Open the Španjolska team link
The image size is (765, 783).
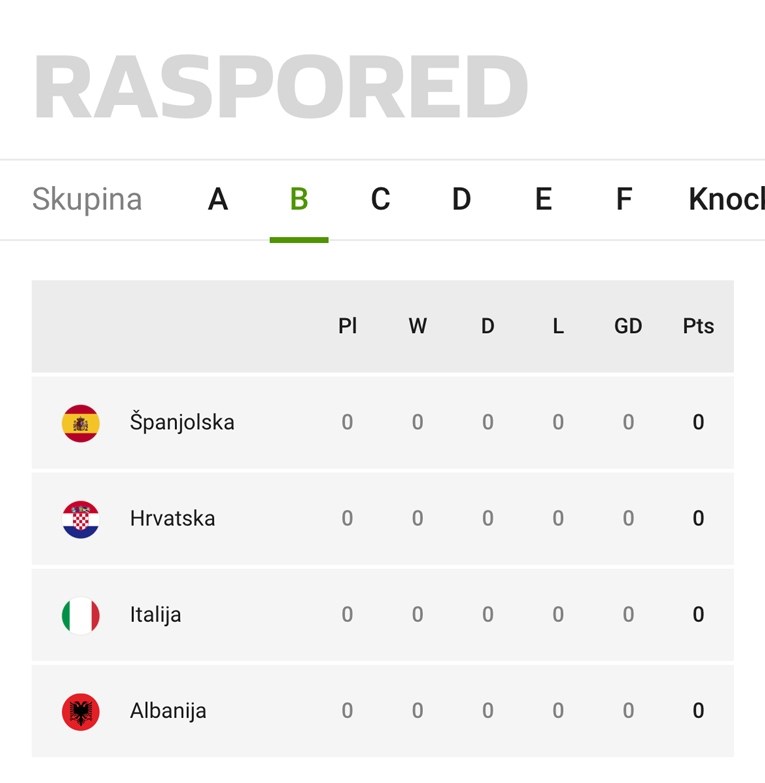(x=182, y=422)
